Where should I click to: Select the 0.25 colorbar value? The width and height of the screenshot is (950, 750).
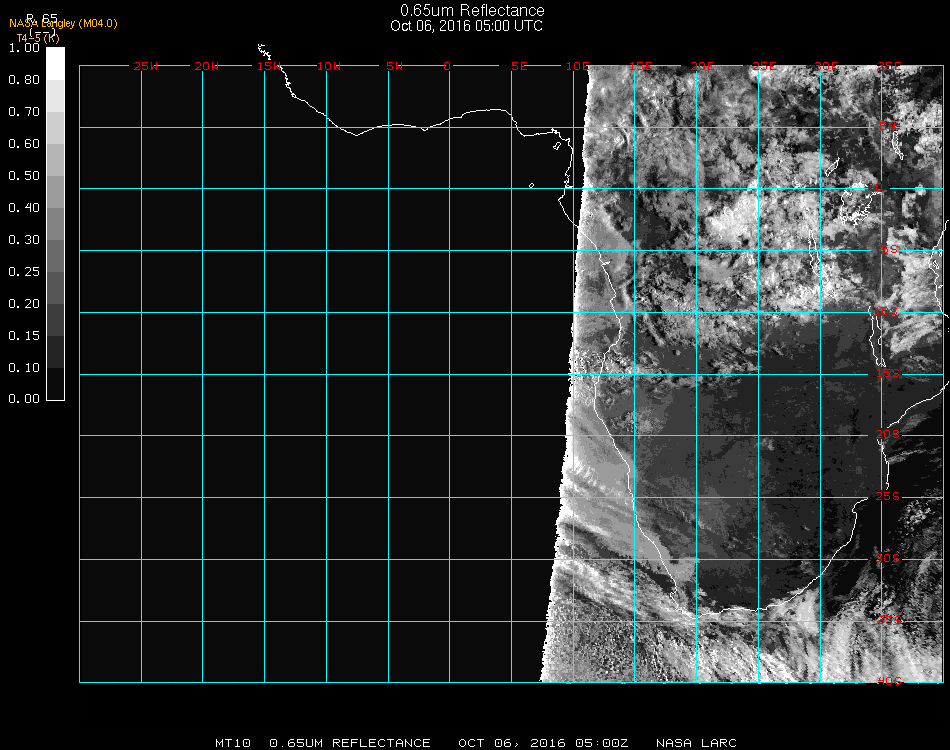24,272
